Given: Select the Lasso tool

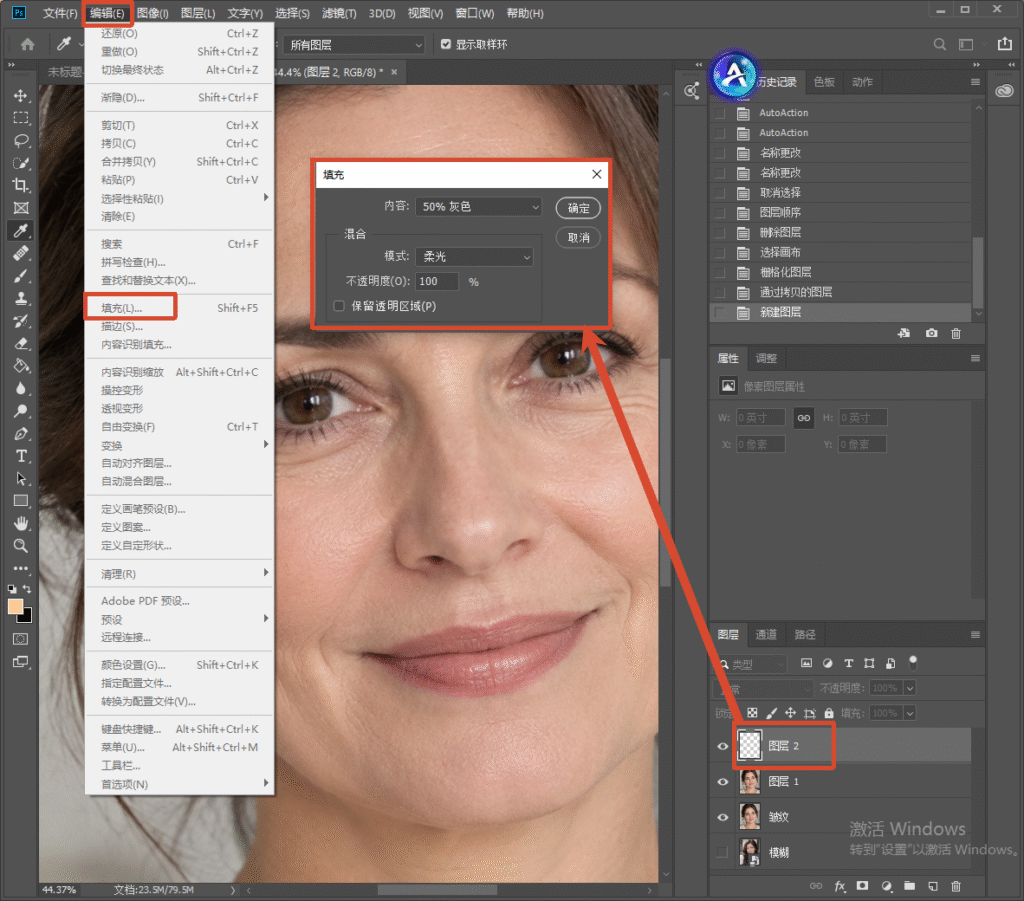Looking at the screenshot, I should [x=21, y=140].
